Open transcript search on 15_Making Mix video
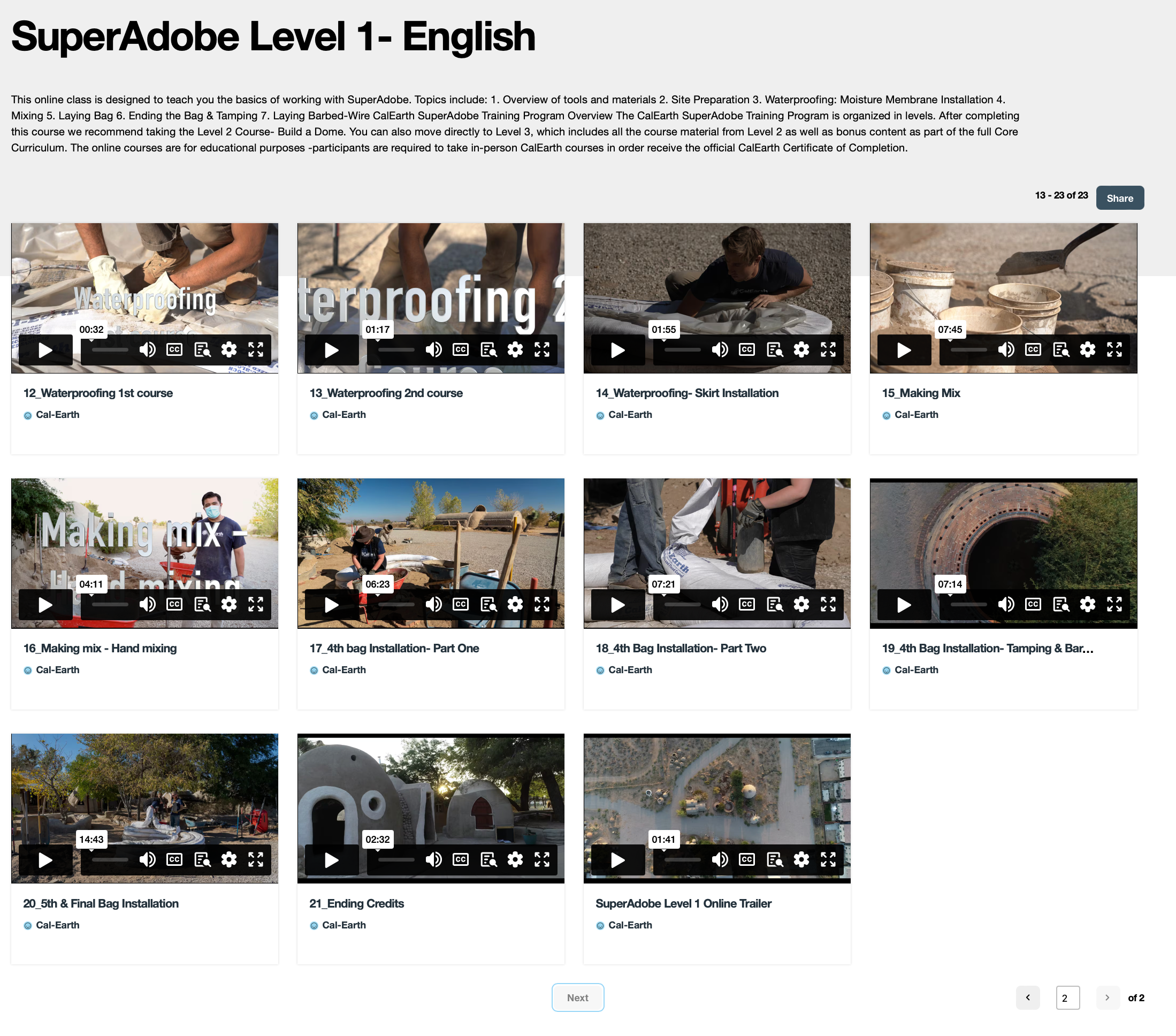 pos(1060,349)
